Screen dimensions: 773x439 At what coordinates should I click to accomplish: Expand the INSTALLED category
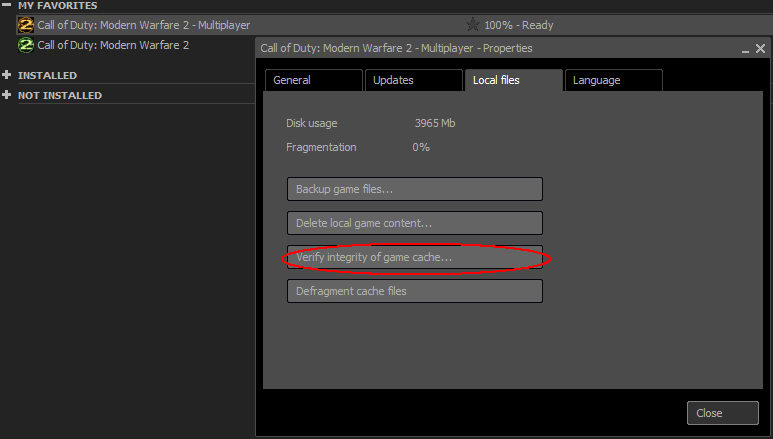[6, 75]
